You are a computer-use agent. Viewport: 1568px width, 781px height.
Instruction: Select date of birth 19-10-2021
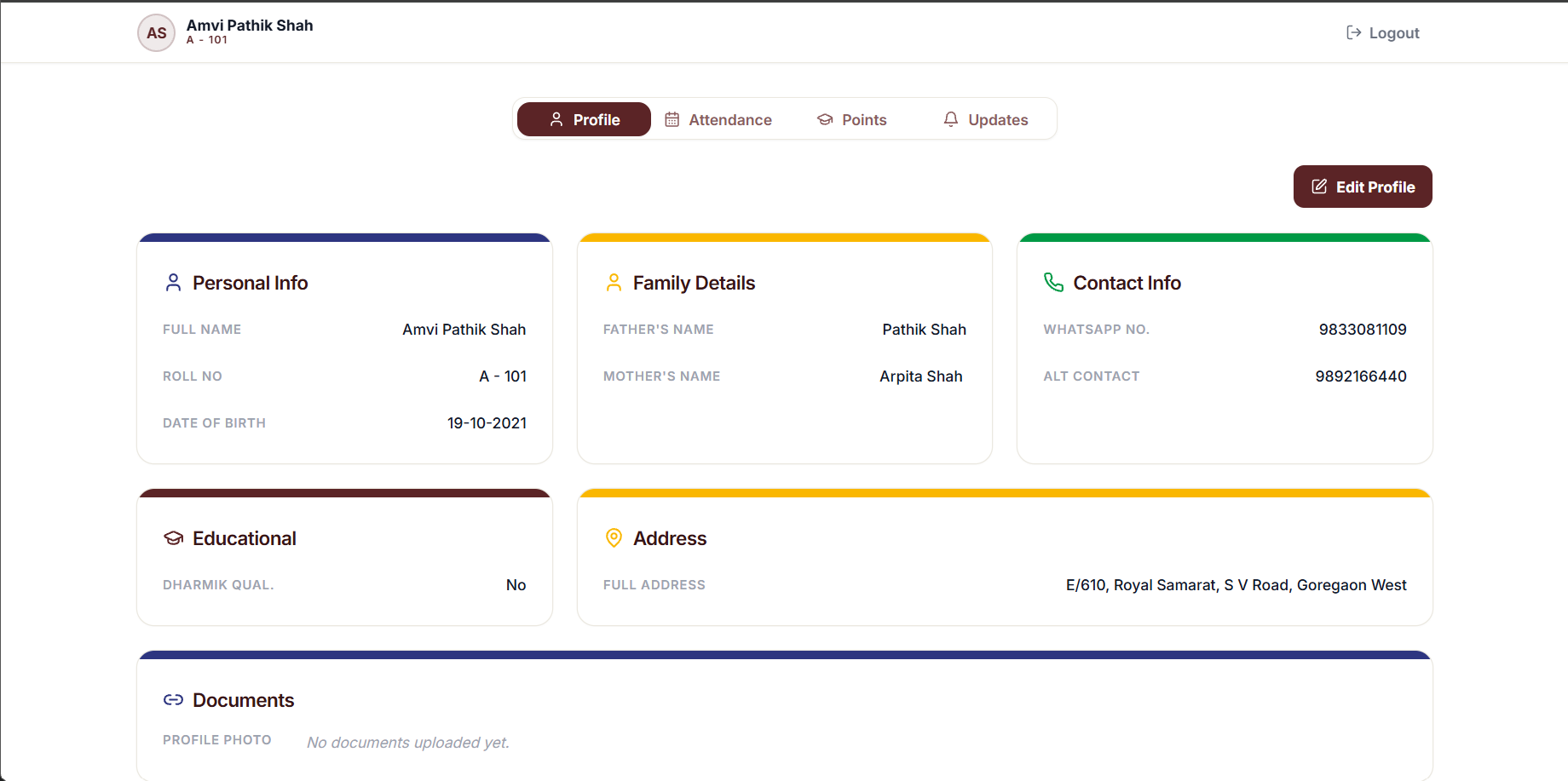(x=487, y=423)
